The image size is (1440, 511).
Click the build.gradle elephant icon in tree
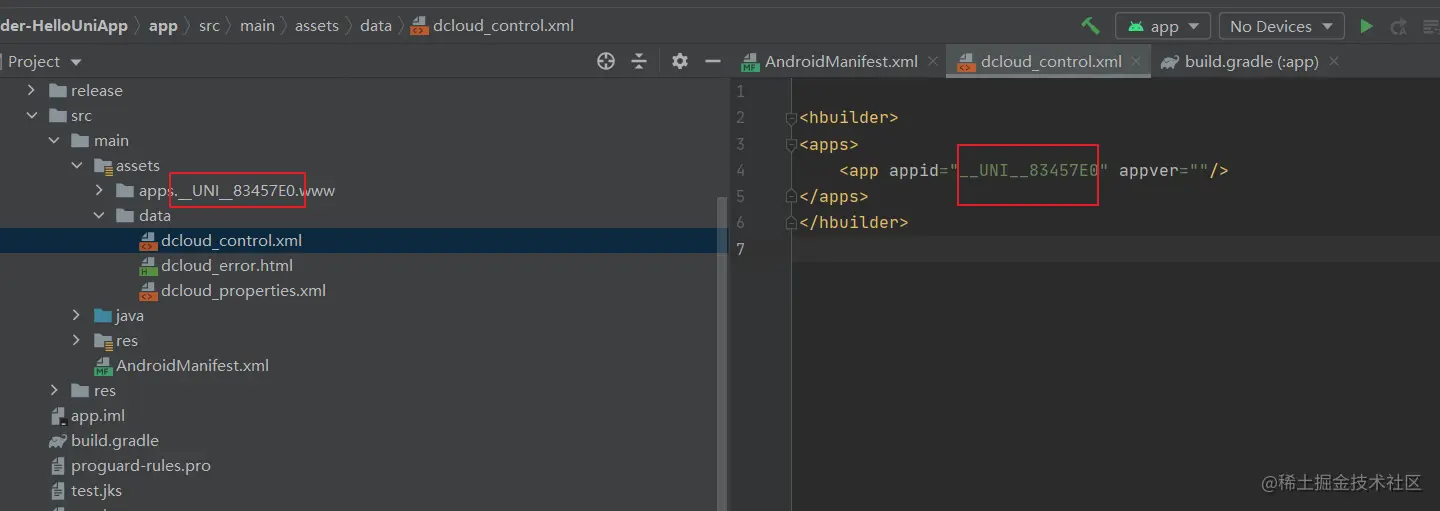point(58,440)
